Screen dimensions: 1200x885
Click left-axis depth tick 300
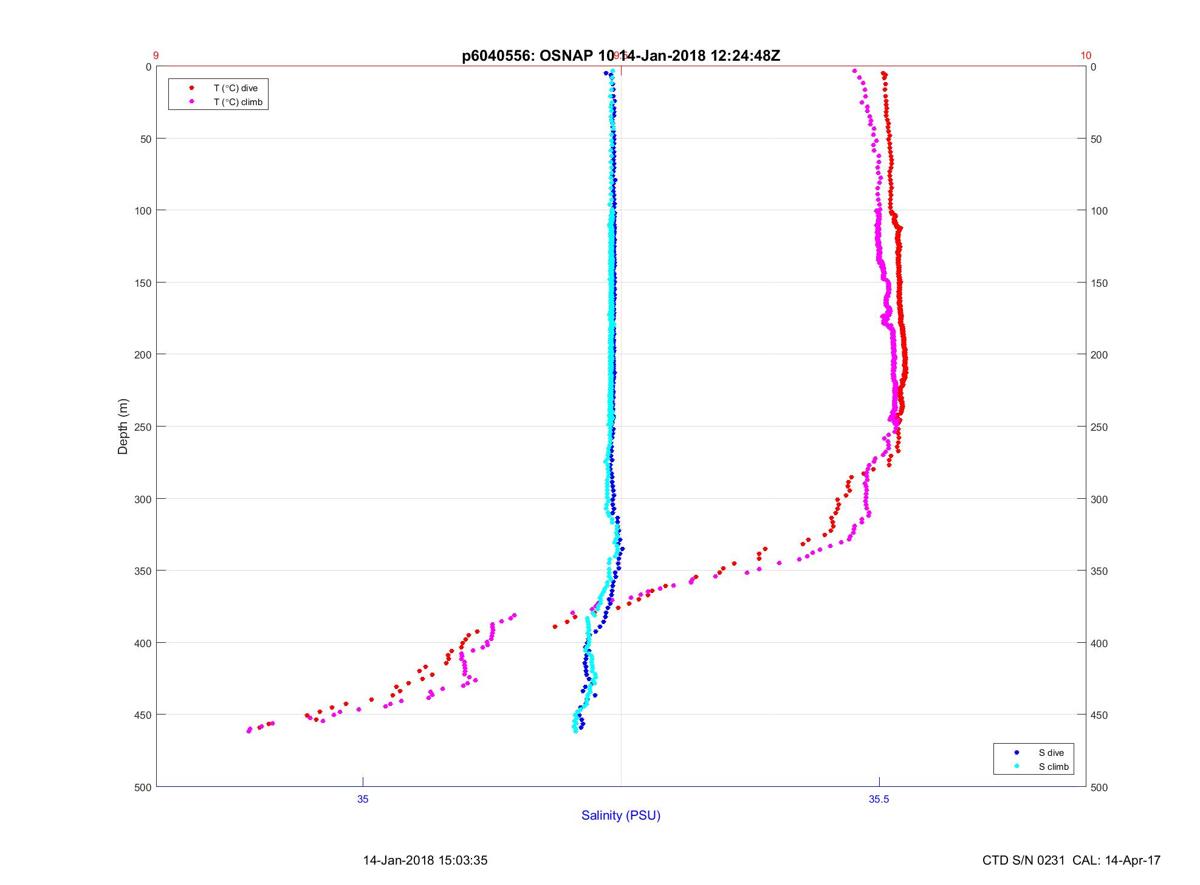(x=141, y=499)
